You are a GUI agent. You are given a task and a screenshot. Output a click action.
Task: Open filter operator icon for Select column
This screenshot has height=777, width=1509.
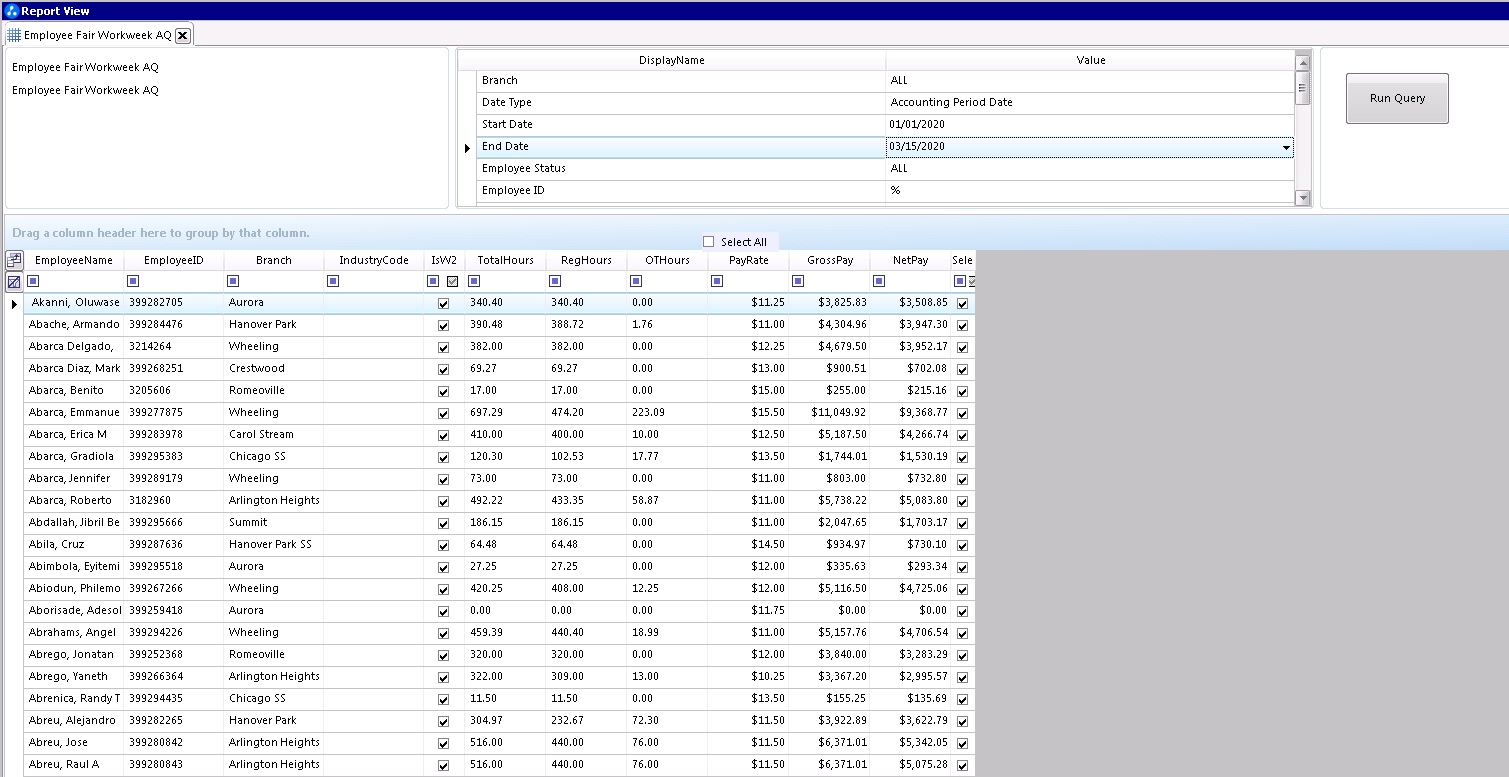pyautogui.click(x=960, y=282)
